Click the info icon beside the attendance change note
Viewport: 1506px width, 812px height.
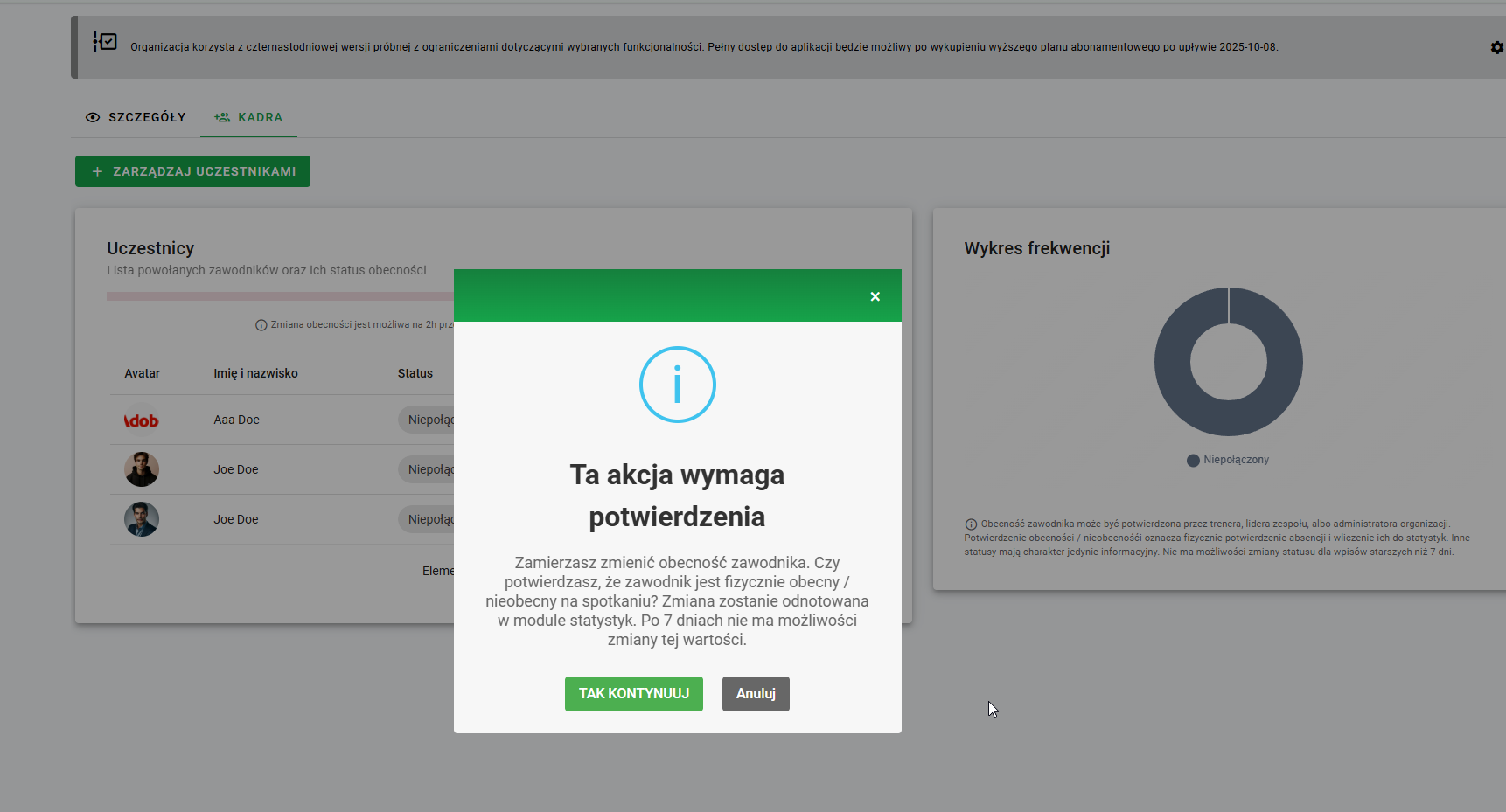pos(261,325)
